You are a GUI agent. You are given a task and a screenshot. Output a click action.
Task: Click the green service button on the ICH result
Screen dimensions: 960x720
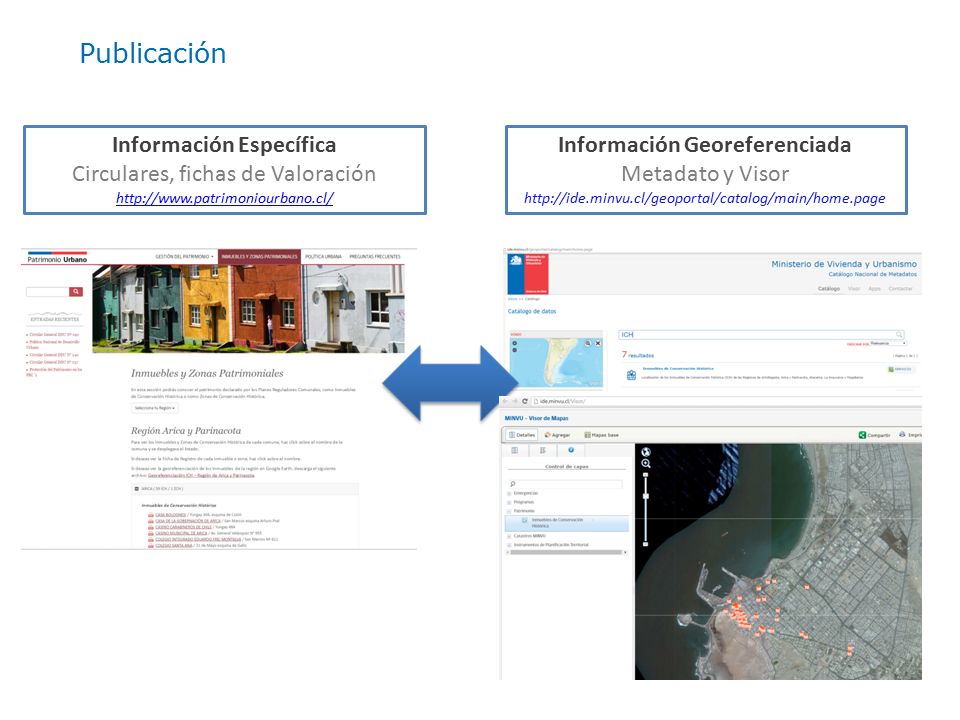pos(900,369)
